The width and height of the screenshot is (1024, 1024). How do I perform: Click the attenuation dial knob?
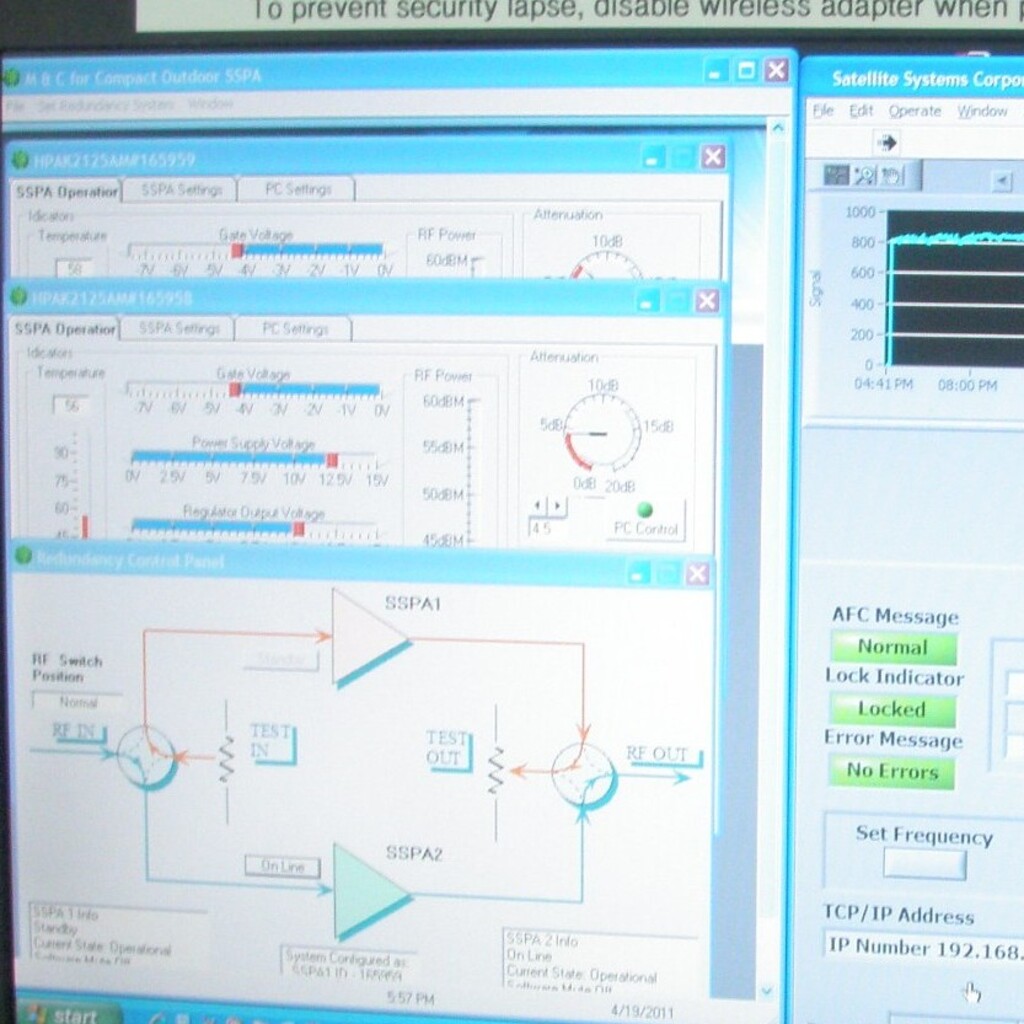(602, 432)
